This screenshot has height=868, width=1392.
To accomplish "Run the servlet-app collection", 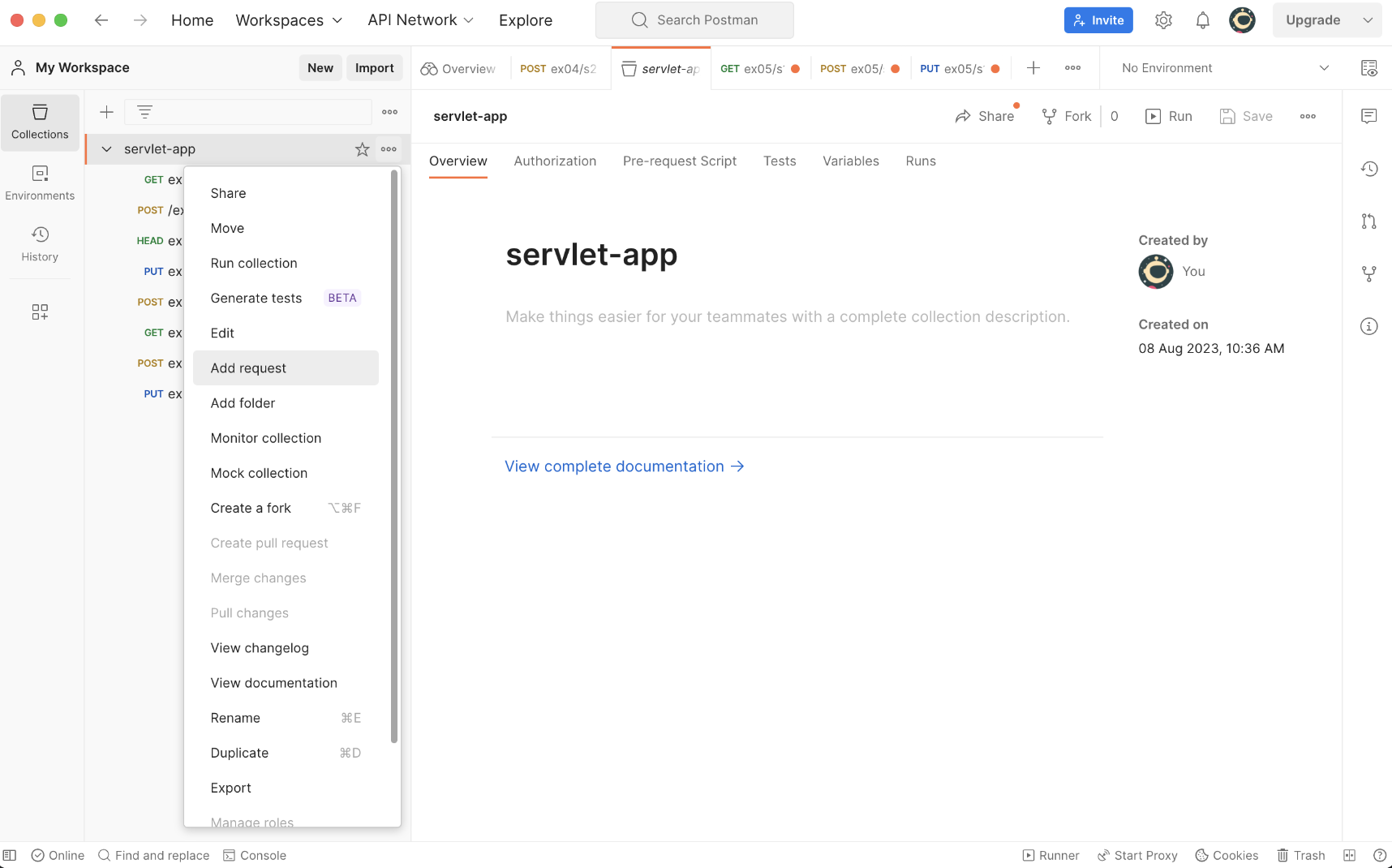I will click(1169, 116).
